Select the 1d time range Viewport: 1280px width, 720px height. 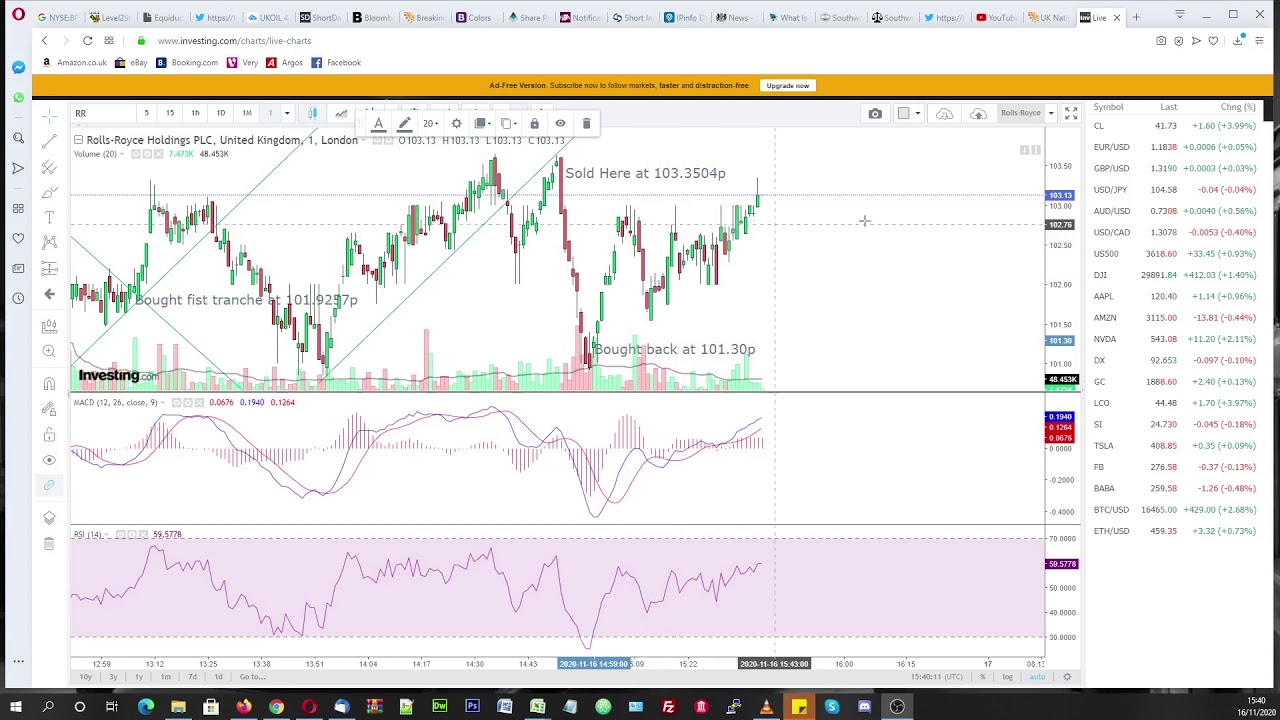218,677
